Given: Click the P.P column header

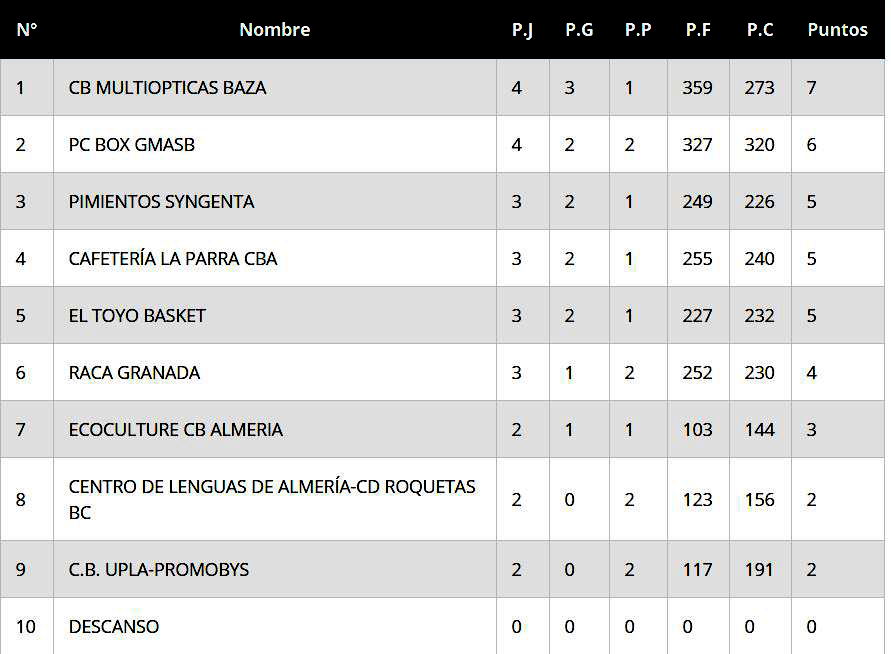Looking at the screenshot, I should [x=638, y=30].
